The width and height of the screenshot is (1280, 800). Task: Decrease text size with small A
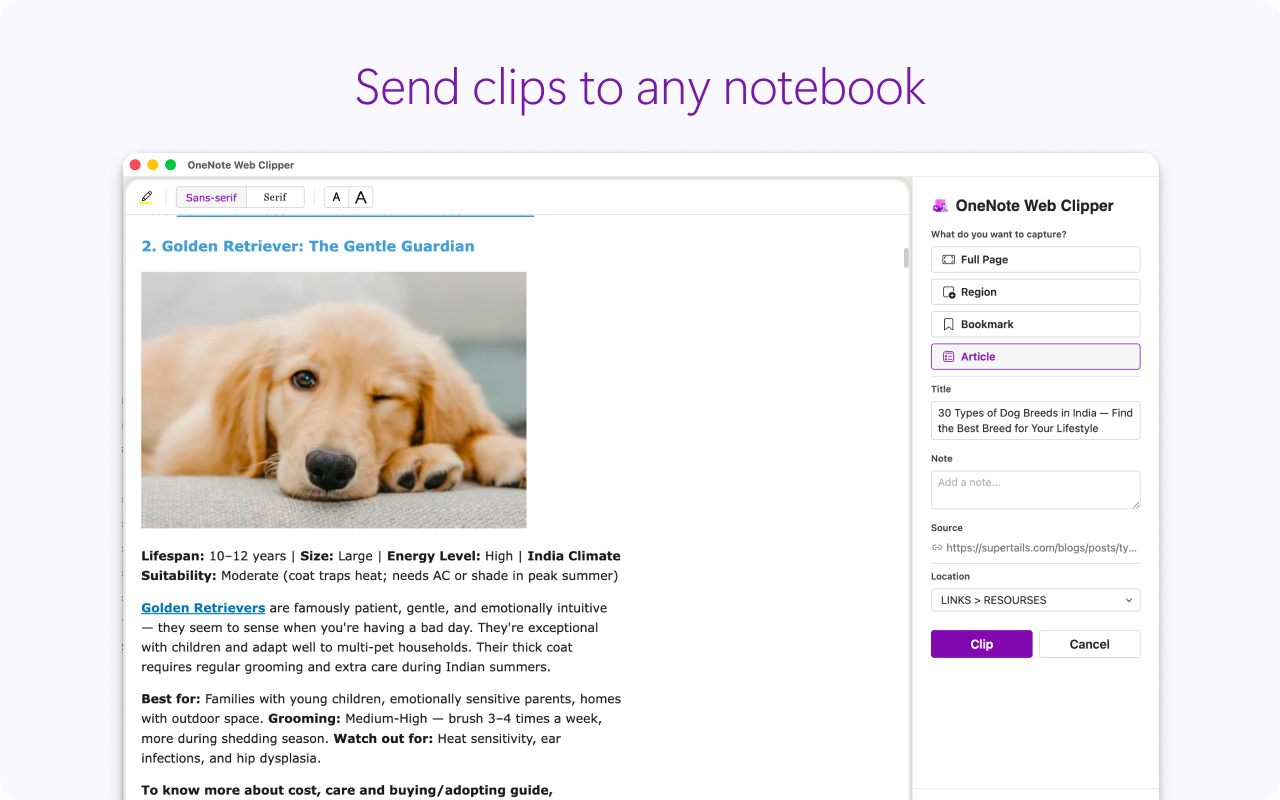(336, 197)
